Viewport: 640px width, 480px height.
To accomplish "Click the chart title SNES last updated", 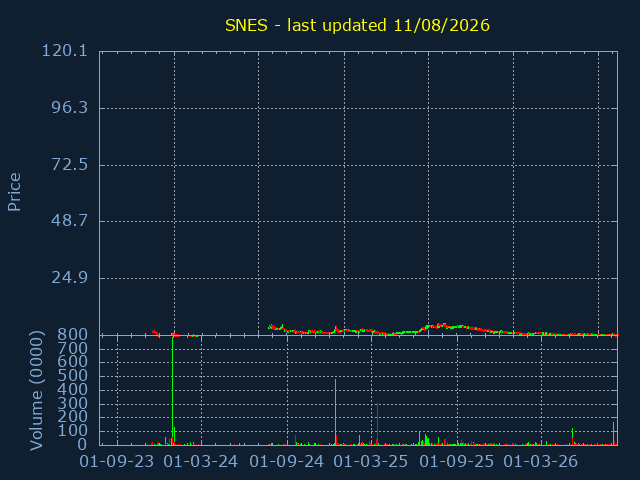I will coord(357,25).
